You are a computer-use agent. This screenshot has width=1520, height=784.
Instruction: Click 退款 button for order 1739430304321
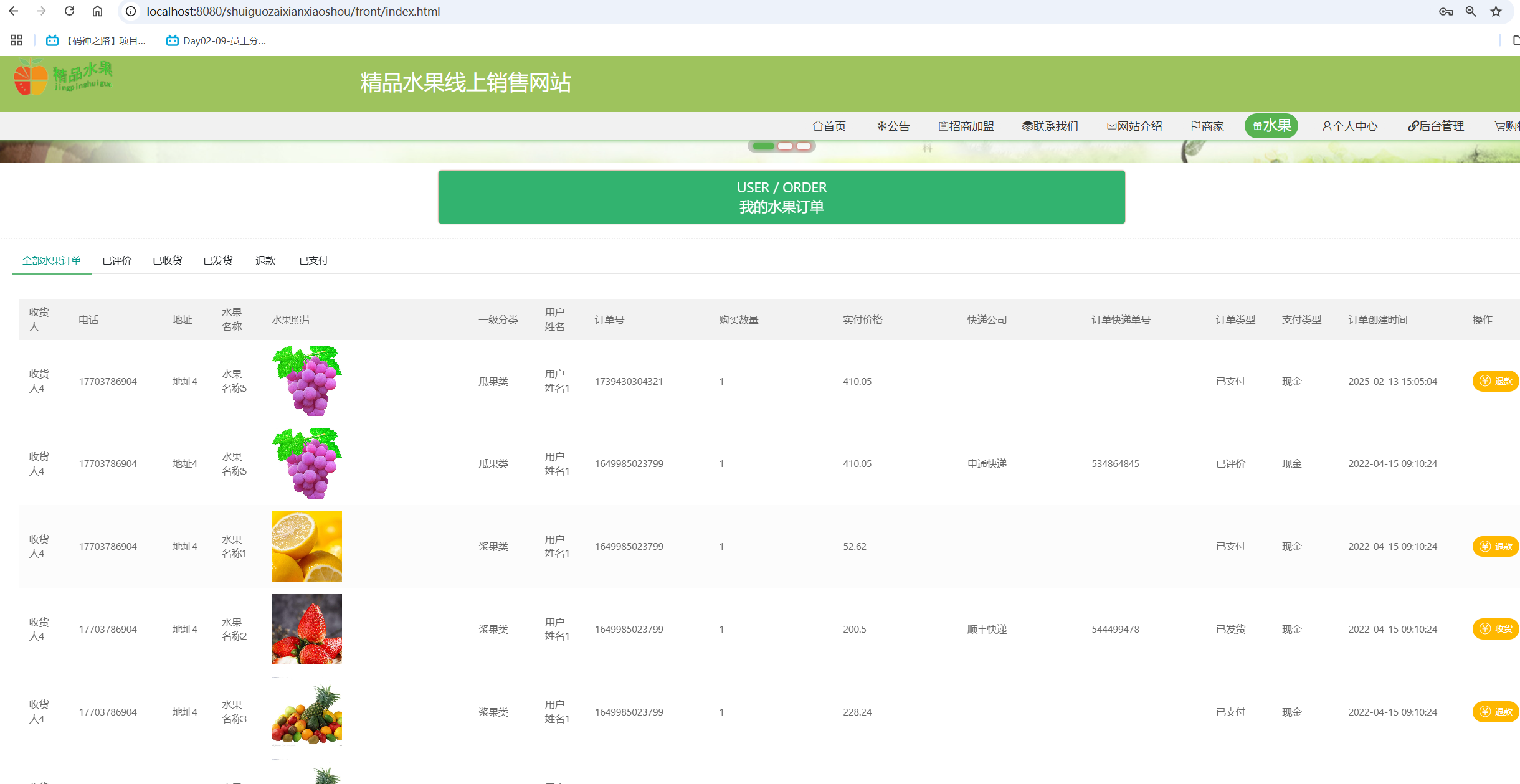point(1496,381)
